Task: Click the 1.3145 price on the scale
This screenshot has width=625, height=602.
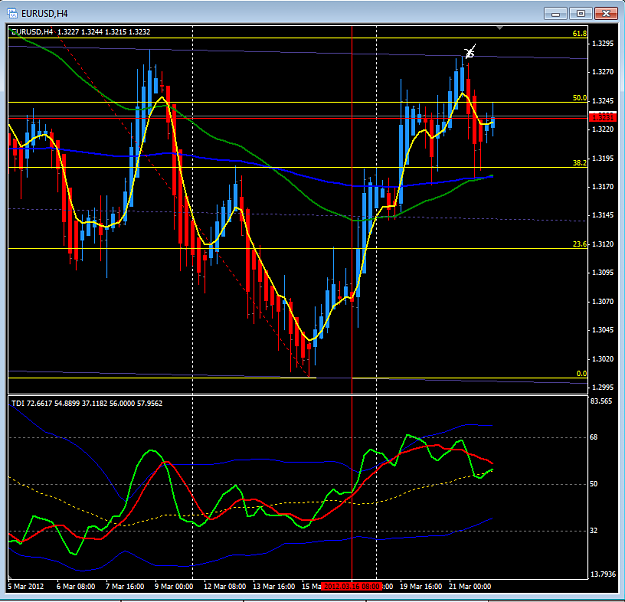Action: (x=603, y=215)
